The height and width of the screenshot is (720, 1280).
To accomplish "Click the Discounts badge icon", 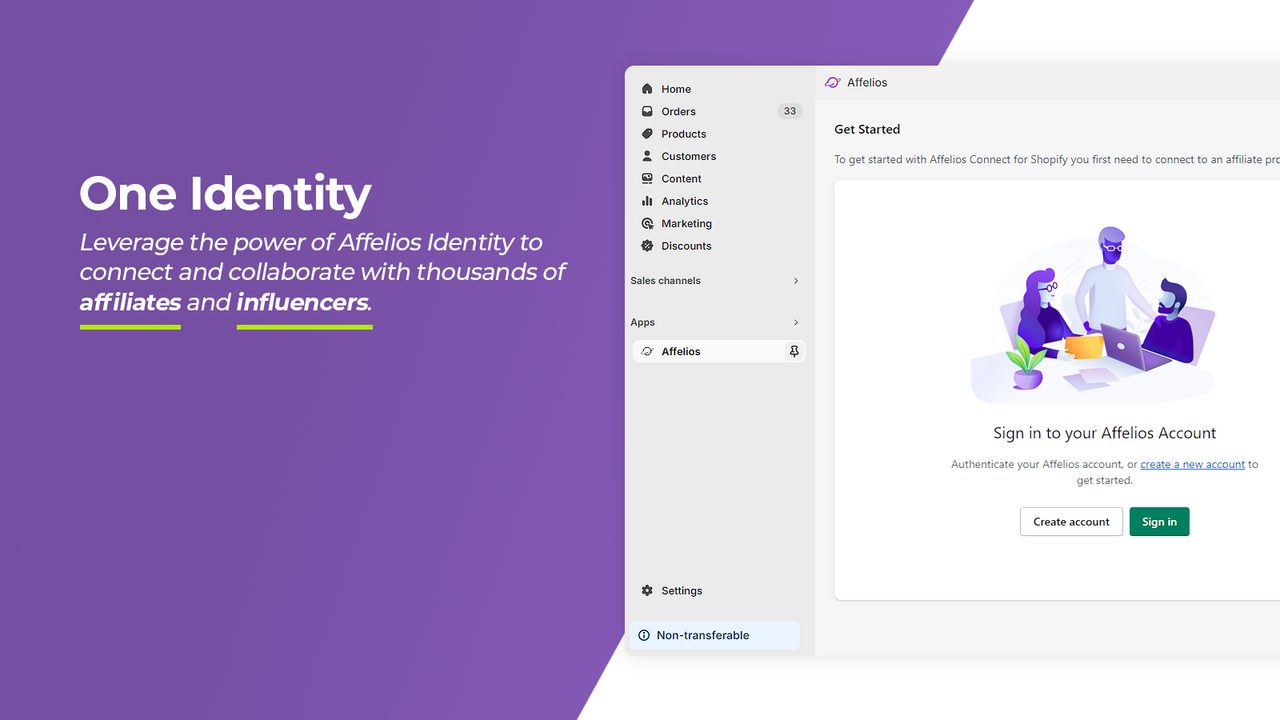I will pos(647,246).
